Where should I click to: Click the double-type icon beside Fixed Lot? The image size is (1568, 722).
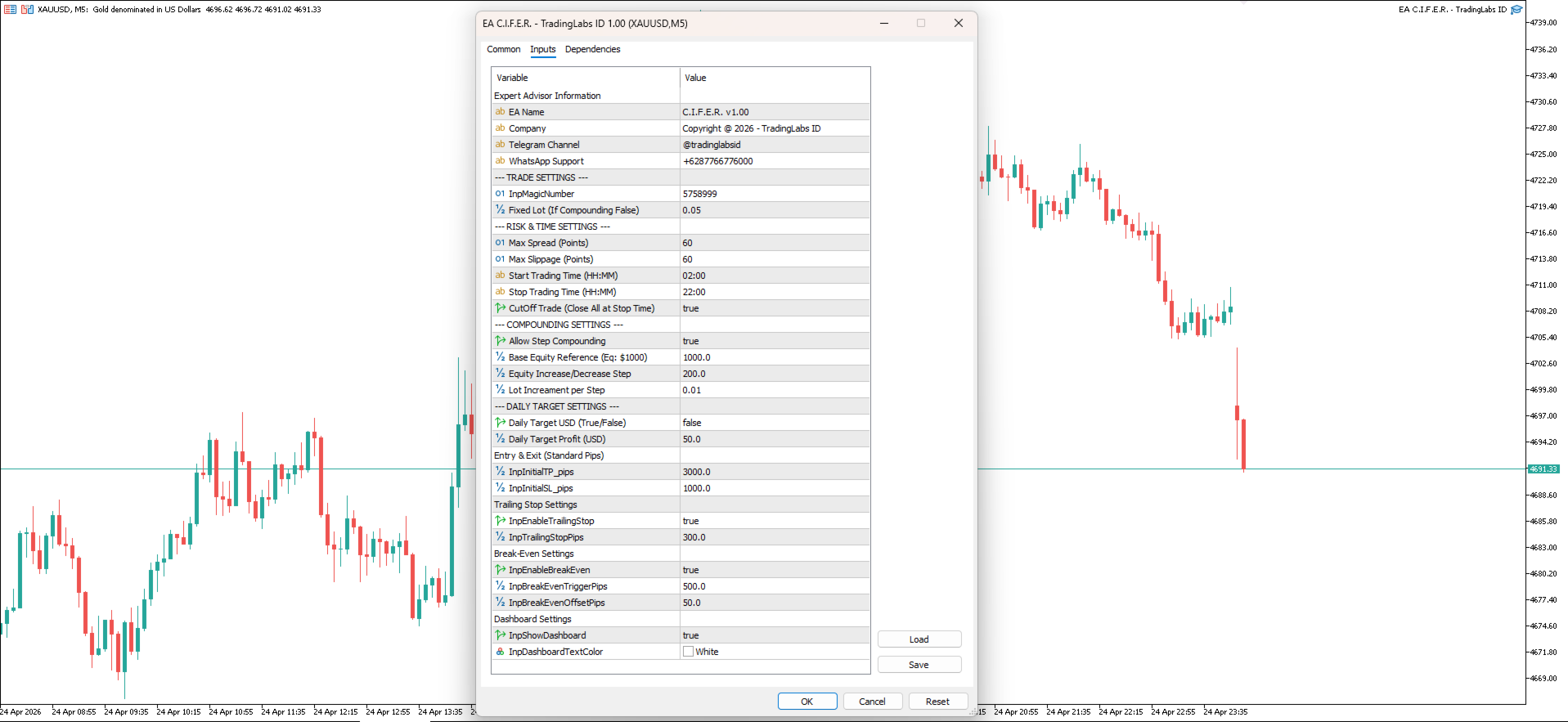(x=500, y=210)
